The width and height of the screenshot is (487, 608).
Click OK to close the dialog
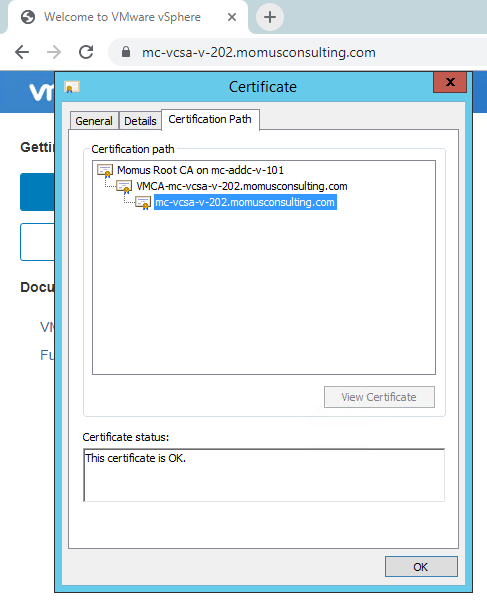tap(421, 567)
